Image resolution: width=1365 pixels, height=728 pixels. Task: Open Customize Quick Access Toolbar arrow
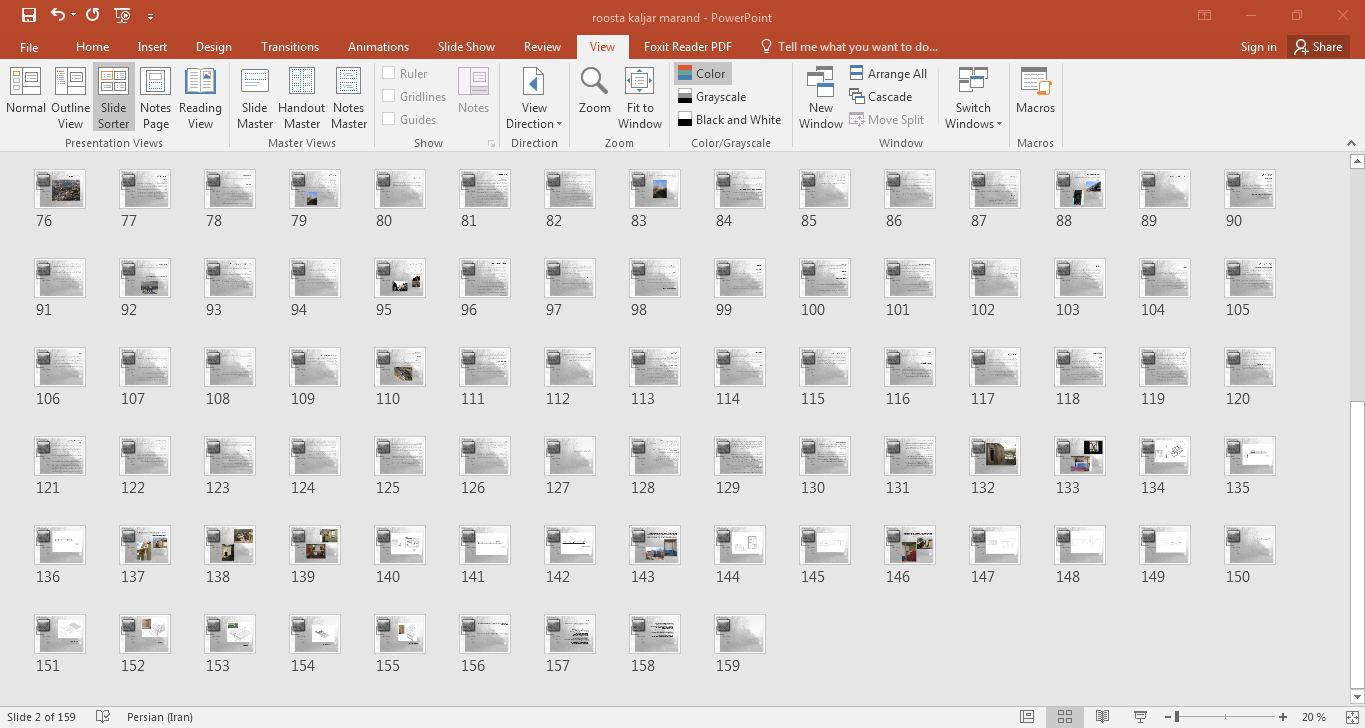pyautogui.click(x=150, y=16)
